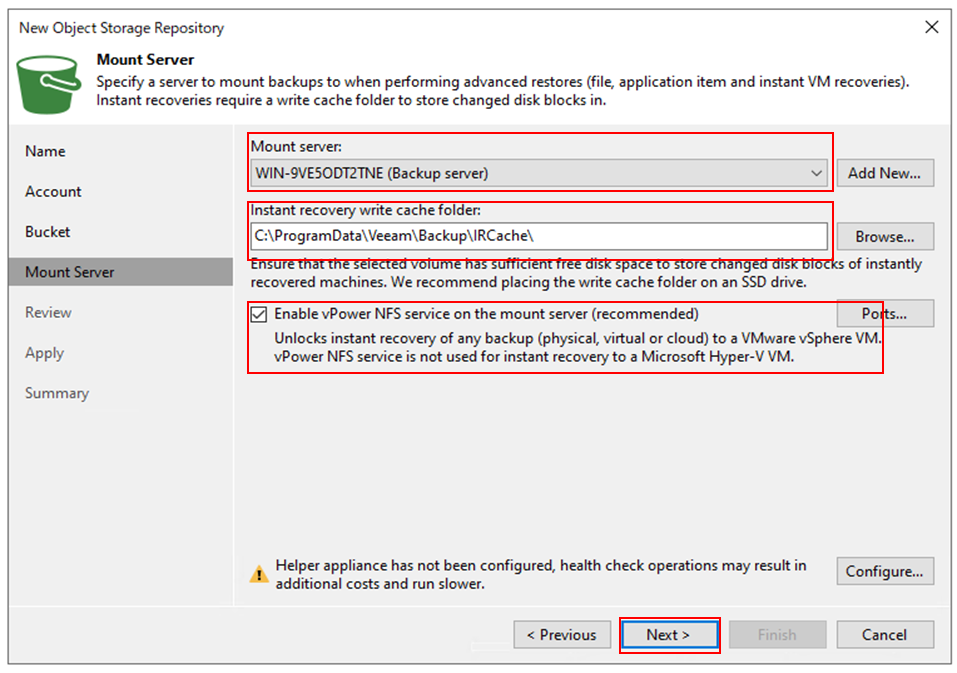Click the Mount Server heading text
Screen dimensions: 957x673
point(145,60)
